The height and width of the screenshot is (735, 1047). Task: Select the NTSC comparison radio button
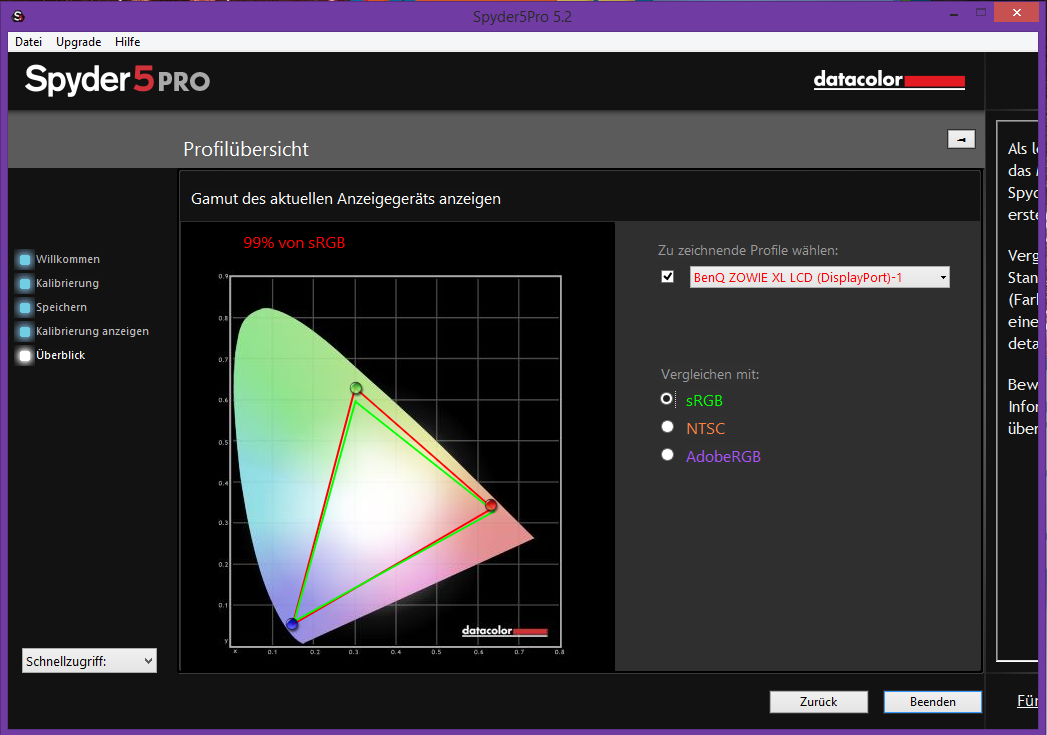tap(667, 427)
